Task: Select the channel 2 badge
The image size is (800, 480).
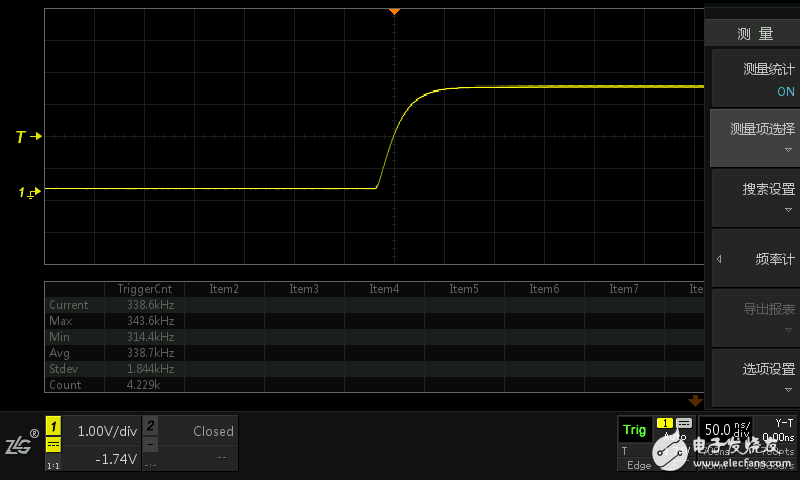Action: [150, 424]
